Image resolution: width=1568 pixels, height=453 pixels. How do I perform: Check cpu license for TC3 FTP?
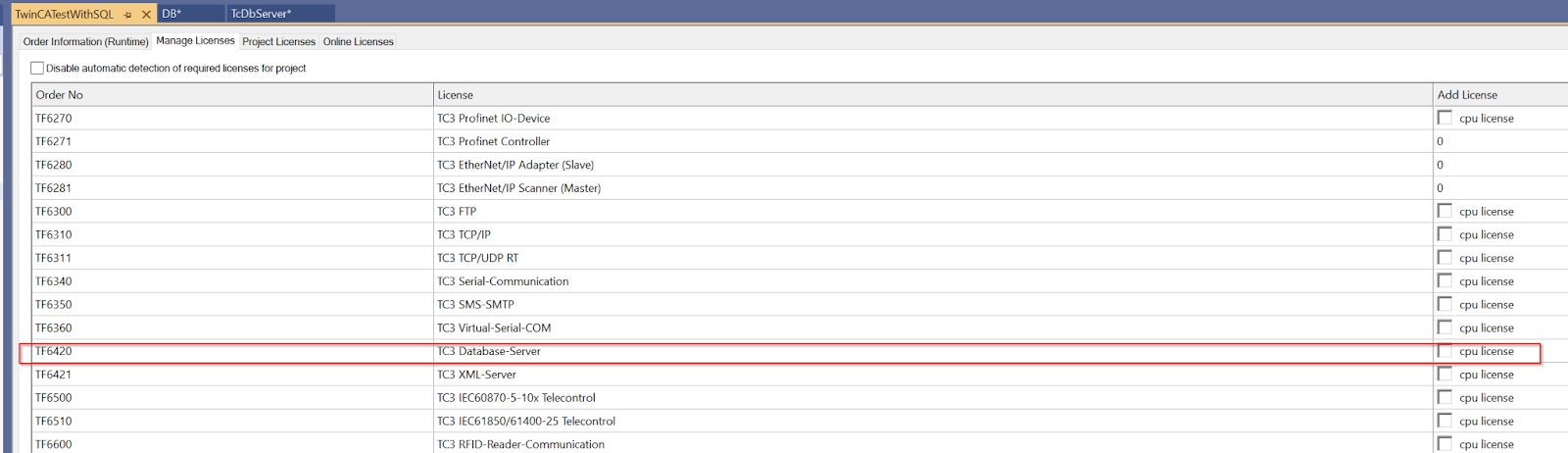point(1445,211)
